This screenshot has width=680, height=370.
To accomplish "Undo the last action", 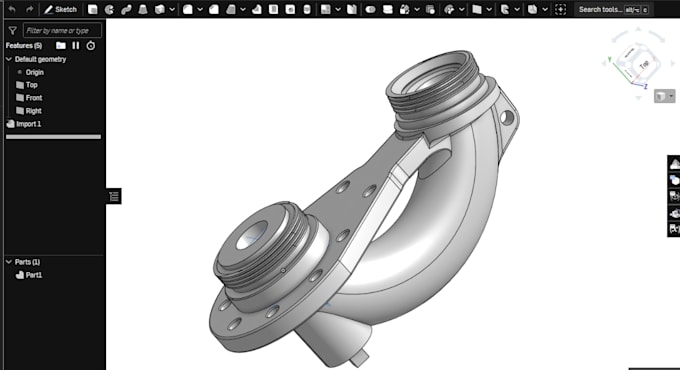I will click(x=12, y=9).
